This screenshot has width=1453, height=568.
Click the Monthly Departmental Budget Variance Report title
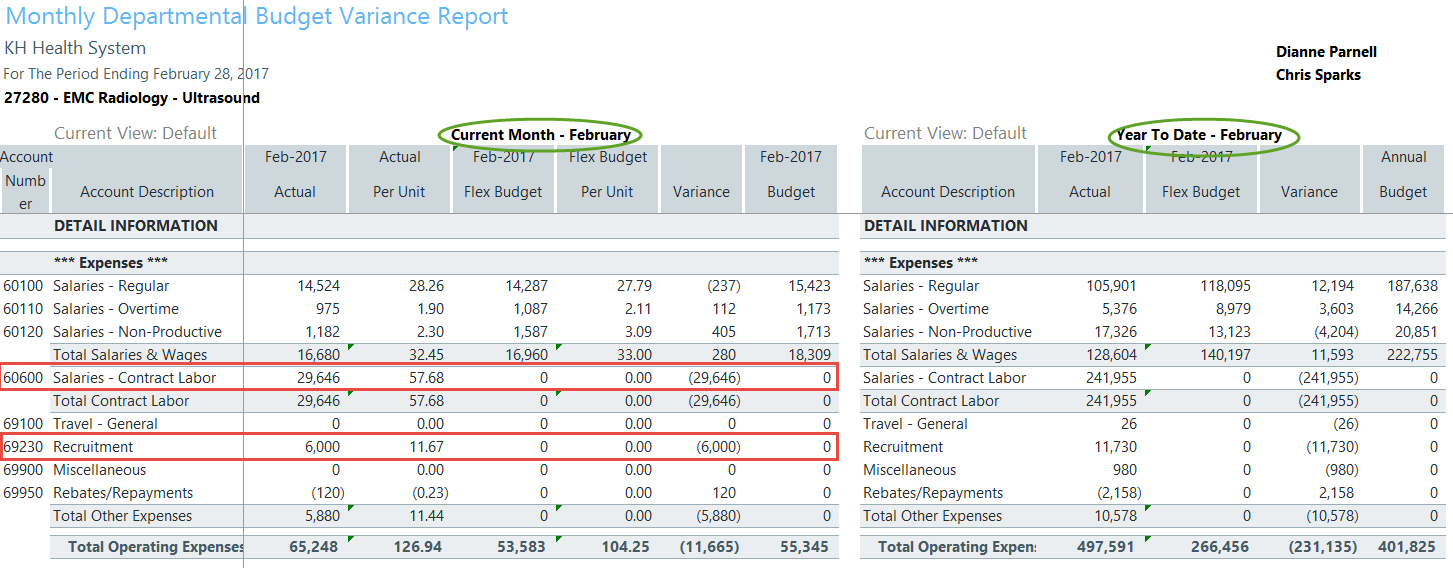click(x=257, y=17)
